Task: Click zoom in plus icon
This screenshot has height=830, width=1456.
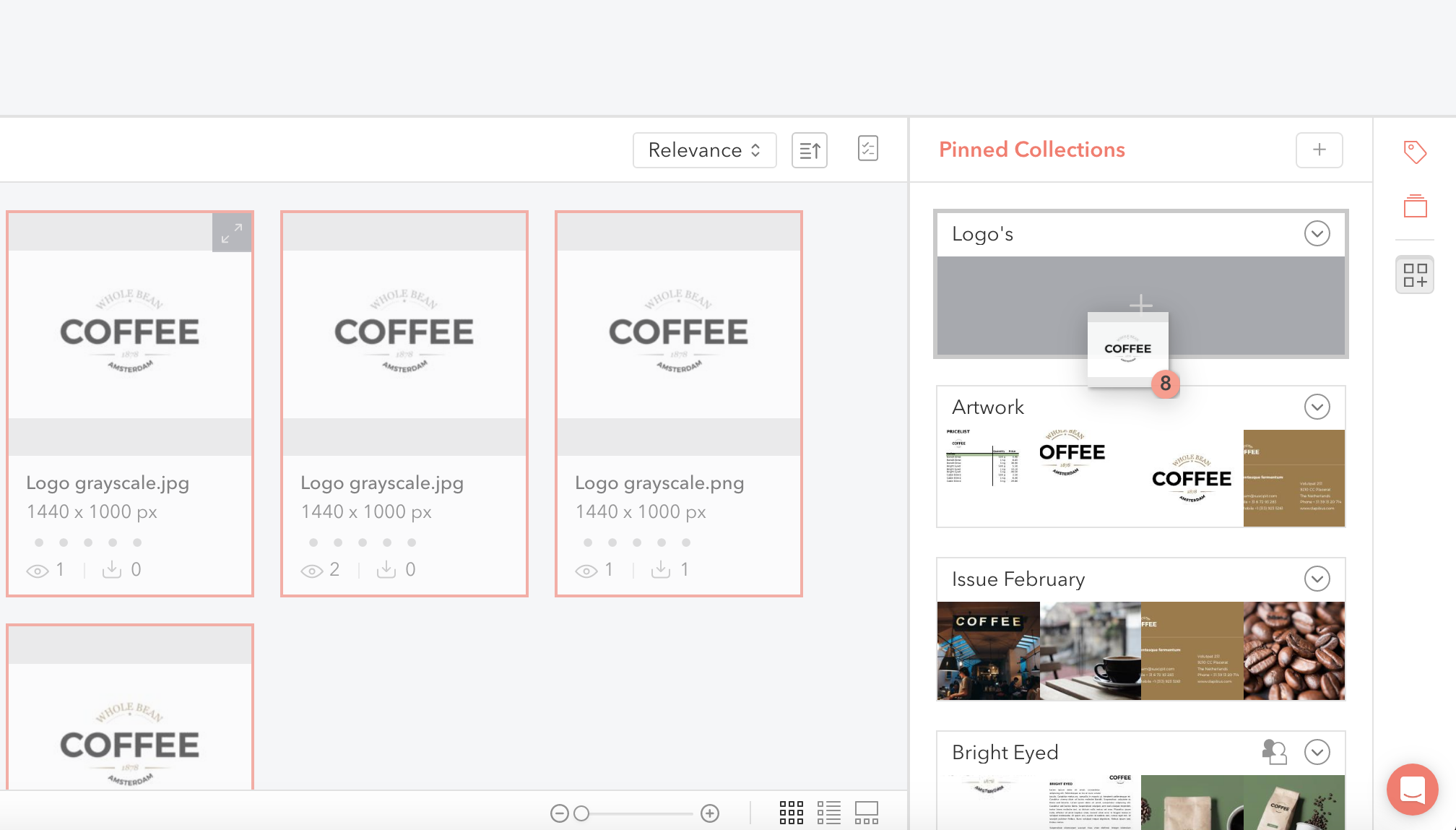Action: [x=710, y=813]
